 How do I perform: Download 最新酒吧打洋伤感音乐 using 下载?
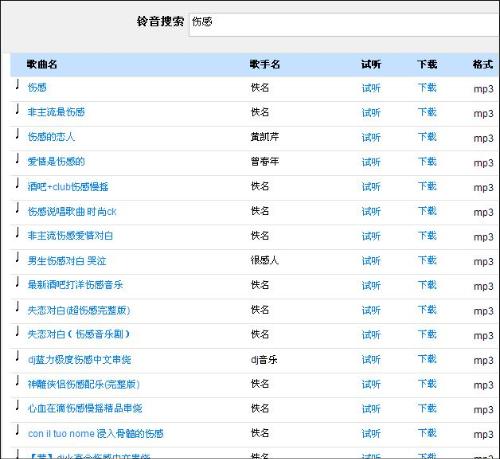(427, 285)
